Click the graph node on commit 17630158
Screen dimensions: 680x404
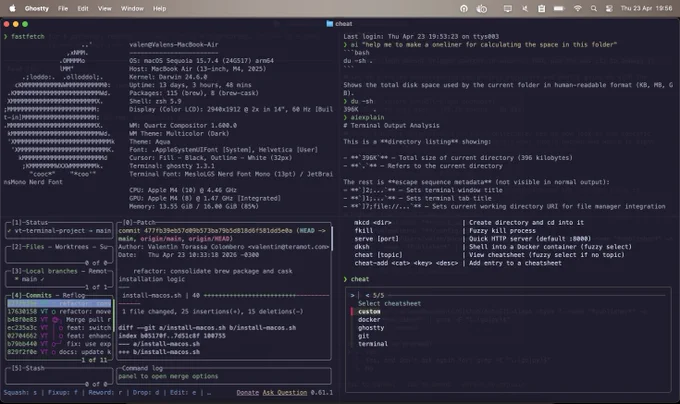(54, 311)
